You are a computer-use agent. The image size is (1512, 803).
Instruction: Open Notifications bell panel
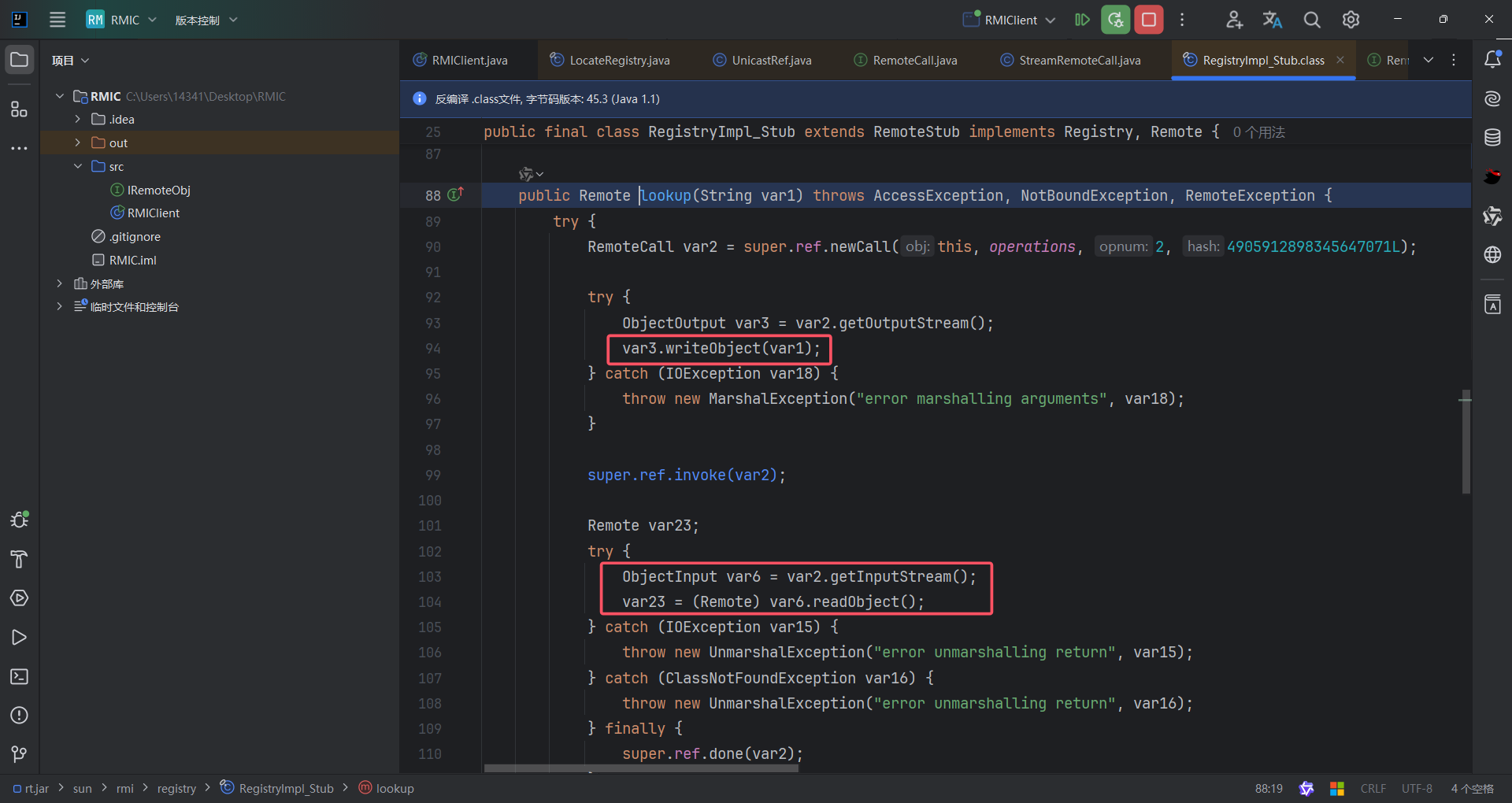(x=1492, y=60)
